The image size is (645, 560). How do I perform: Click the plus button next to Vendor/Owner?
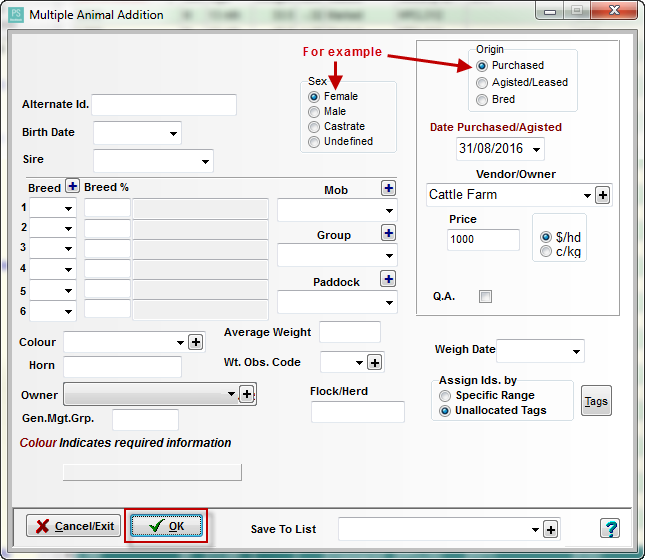click(x=602, y=195)
